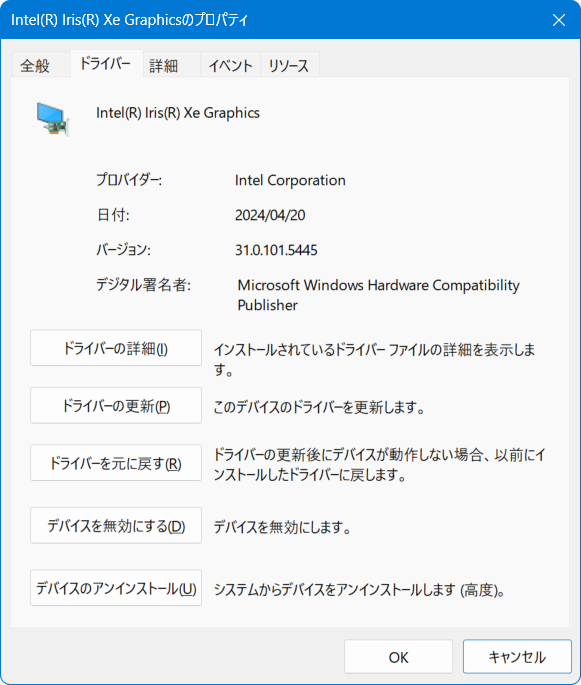Click the デバイスを無効にします description
The height and width of the screenshot is (685, 581).
282,527
